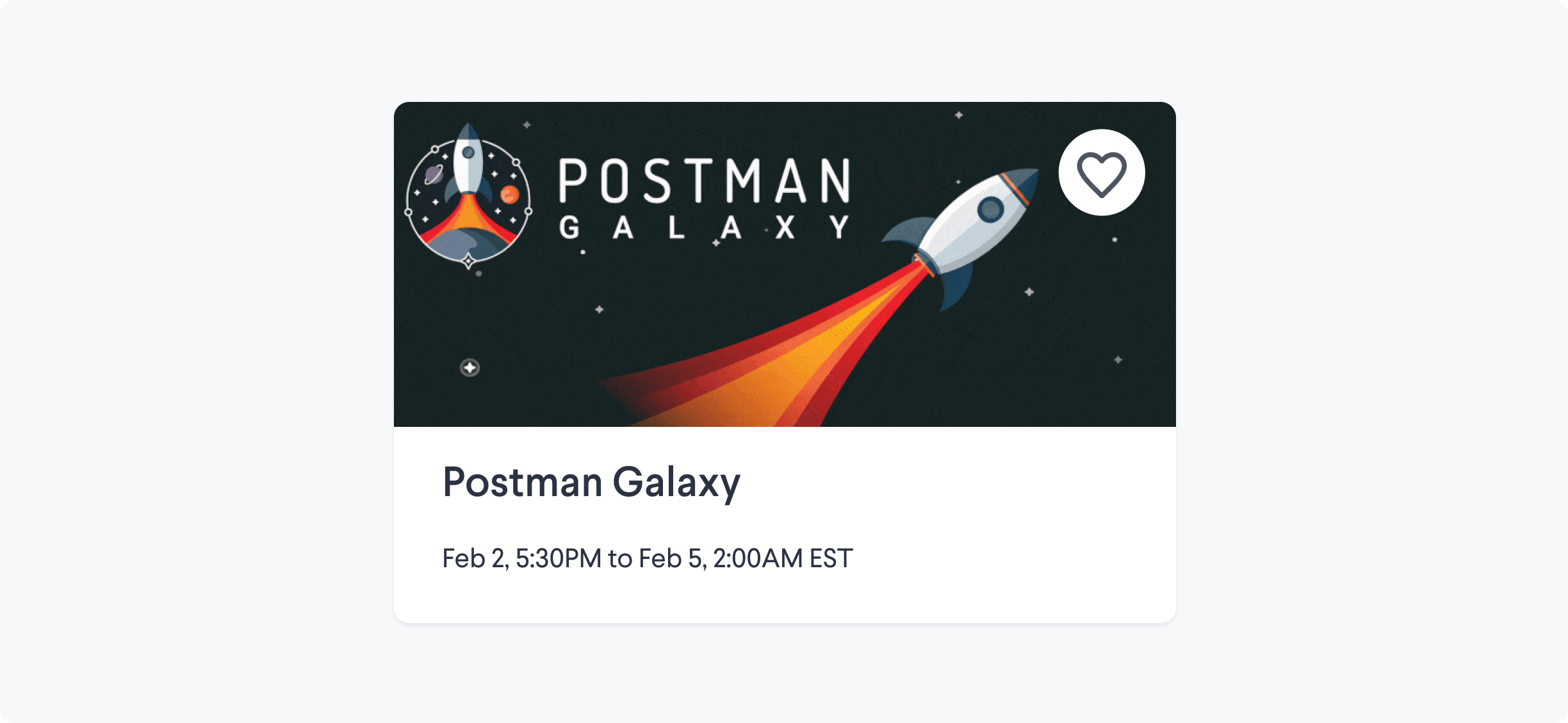Open the Postman Galaxy event title
This screenshot has height=723, width=1568.
591,482
